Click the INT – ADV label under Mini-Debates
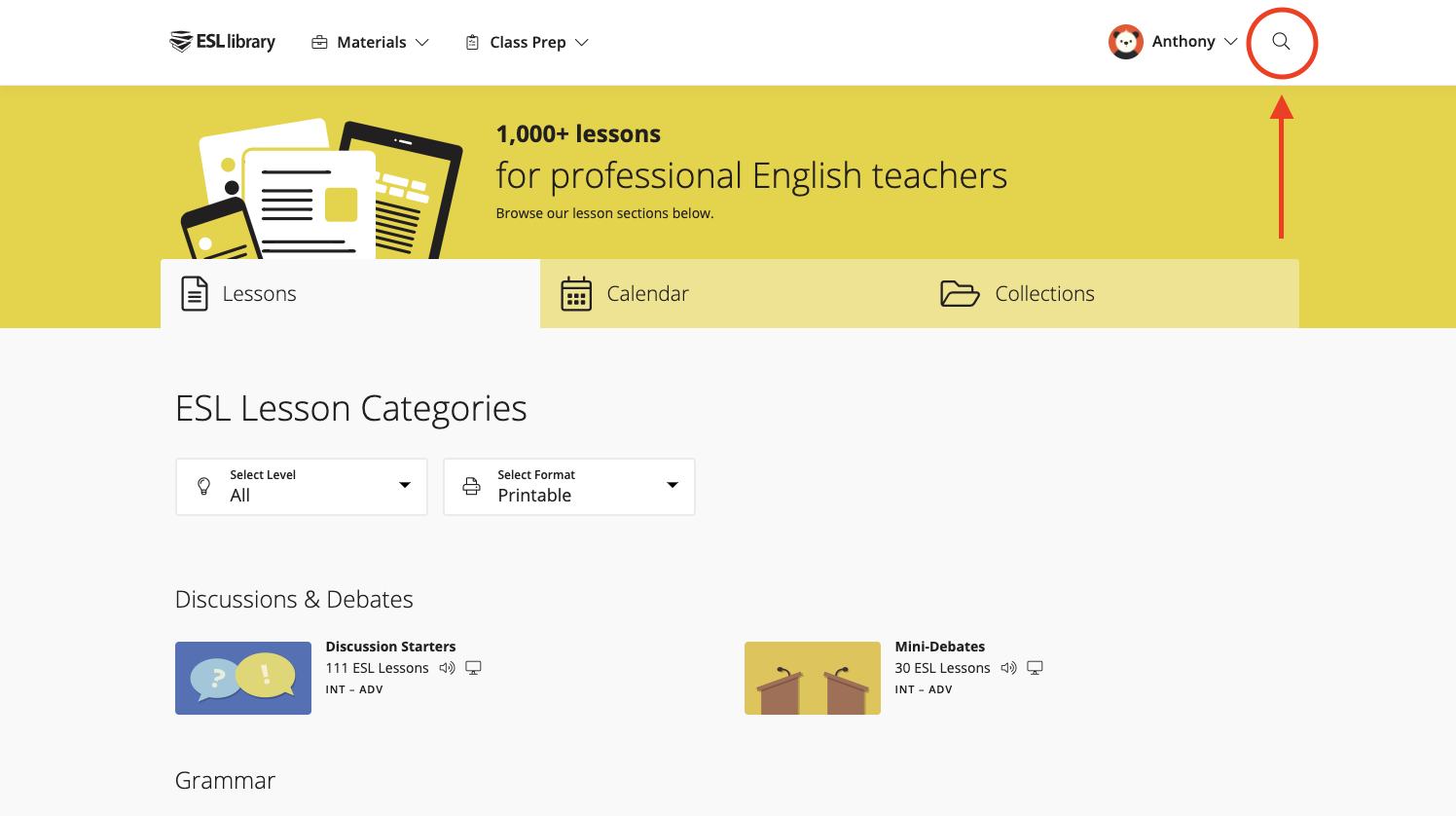Screen dimensions: 1456x816 coord(924,689)
